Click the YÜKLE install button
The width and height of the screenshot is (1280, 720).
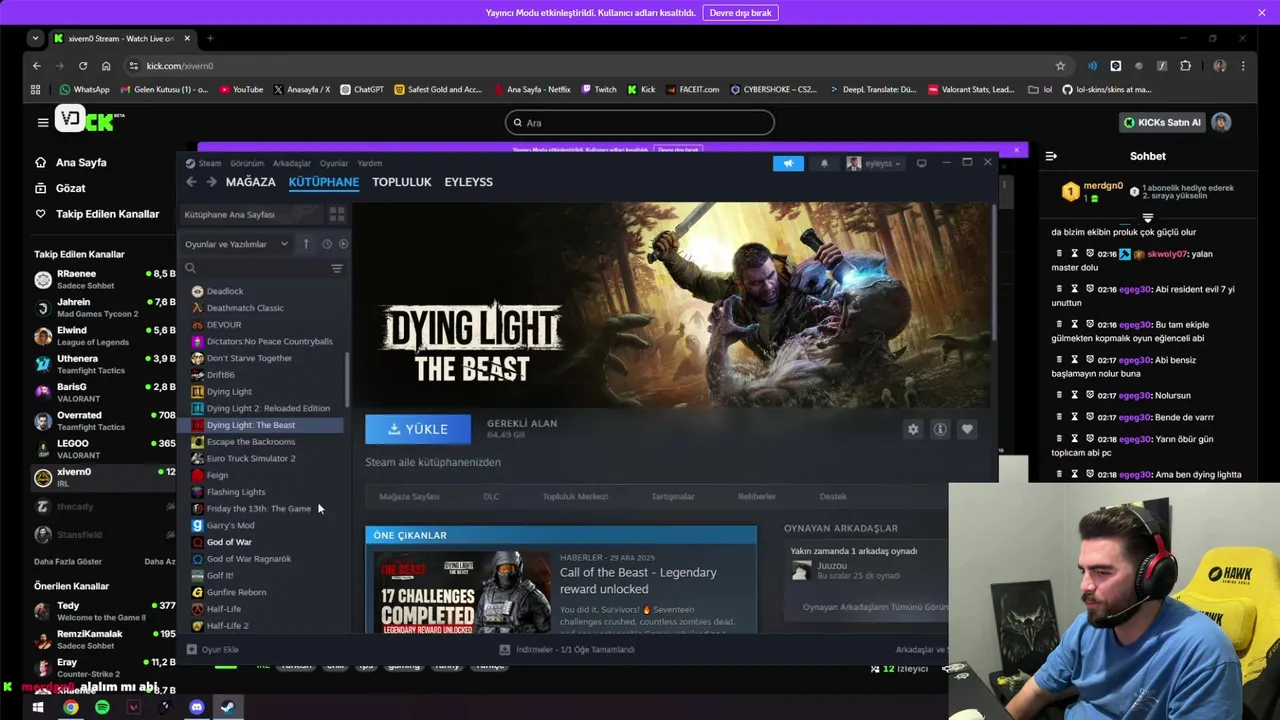click(418, 429)
